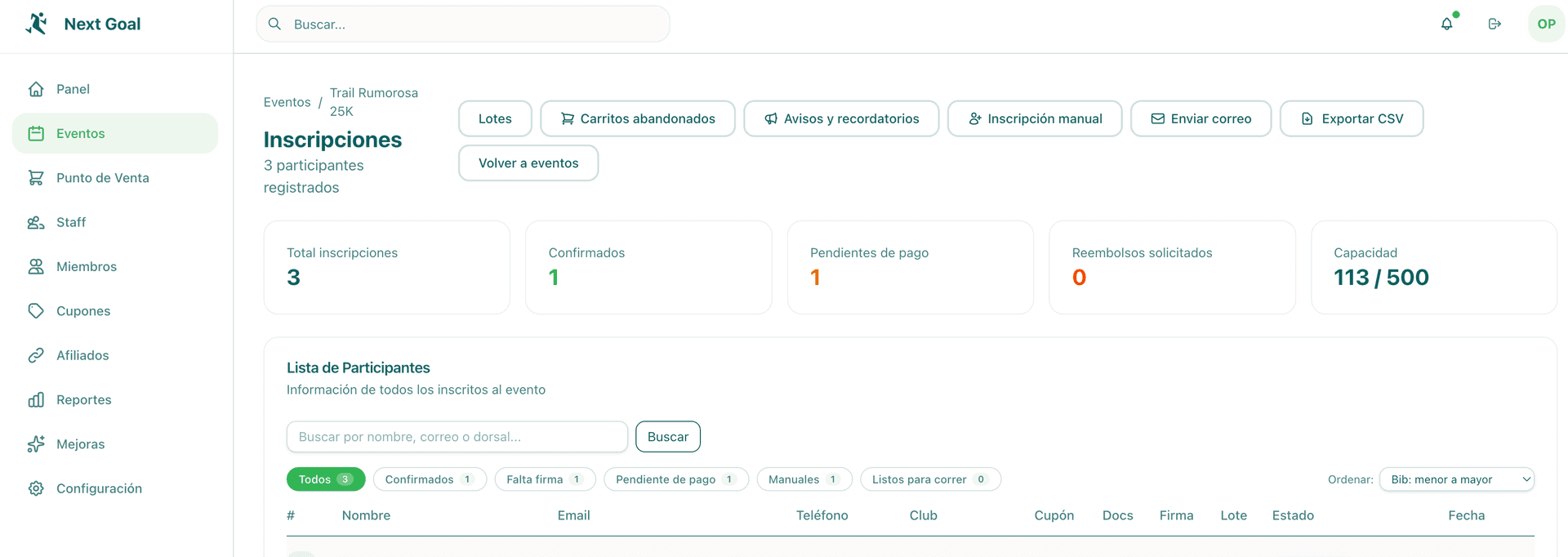Click the Pendientes de pago card
The image size is (1568, 557).
pyautogui.click(x=911, y=267)
